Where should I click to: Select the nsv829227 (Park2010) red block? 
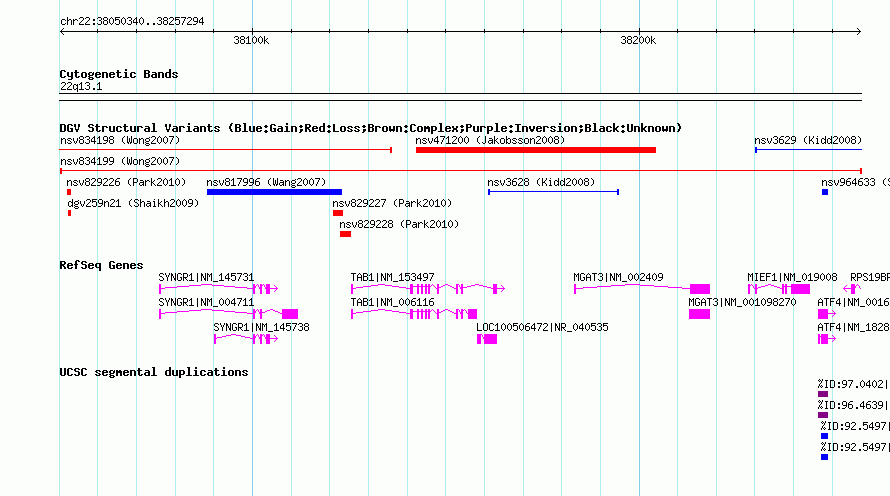pyautogui.click(x=338, y=213)
